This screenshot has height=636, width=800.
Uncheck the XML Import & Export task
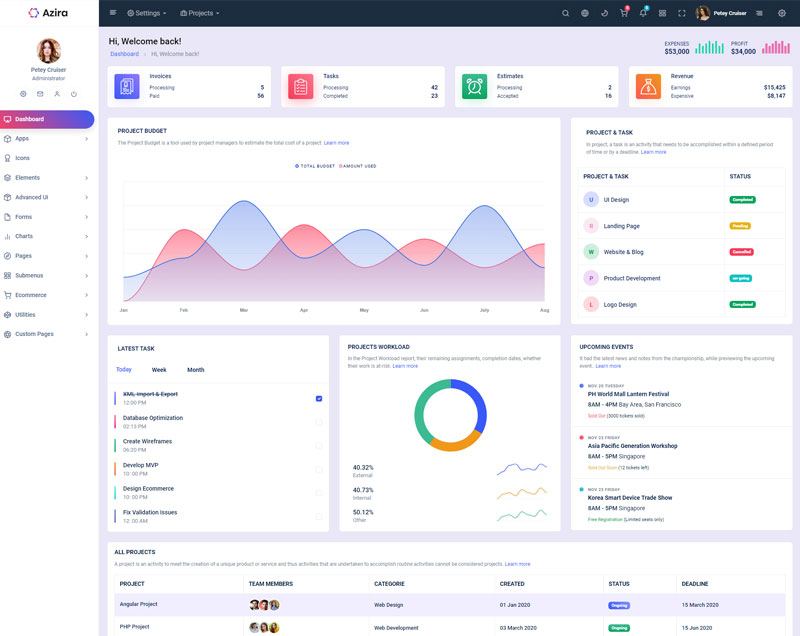319,398
